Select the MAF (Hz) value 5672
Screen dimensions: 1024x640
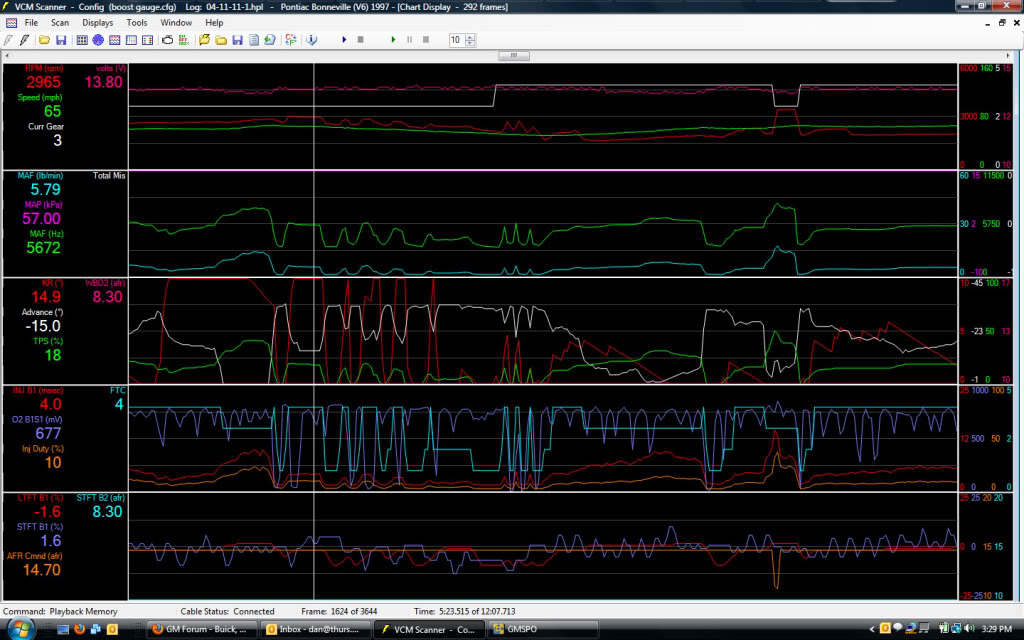(43, 248)
